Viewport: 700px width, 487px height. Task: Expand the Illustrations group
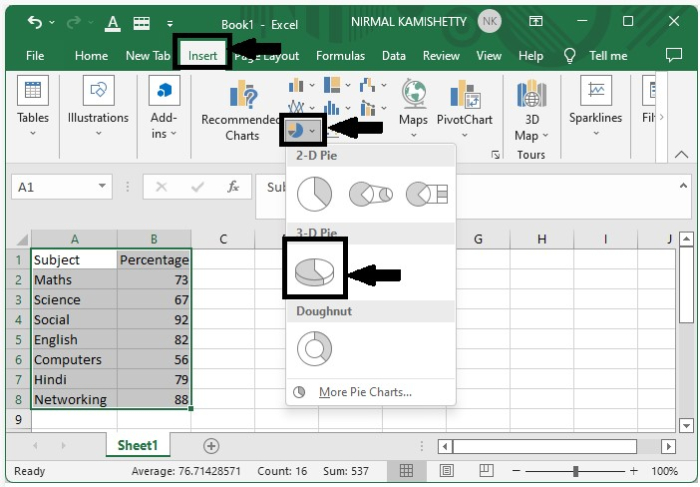tap(98, 107)
